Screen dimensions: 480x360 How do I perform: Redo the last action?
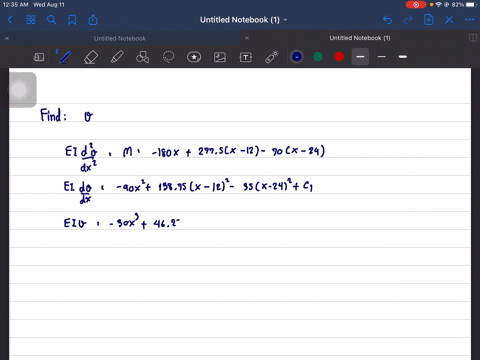408,20
